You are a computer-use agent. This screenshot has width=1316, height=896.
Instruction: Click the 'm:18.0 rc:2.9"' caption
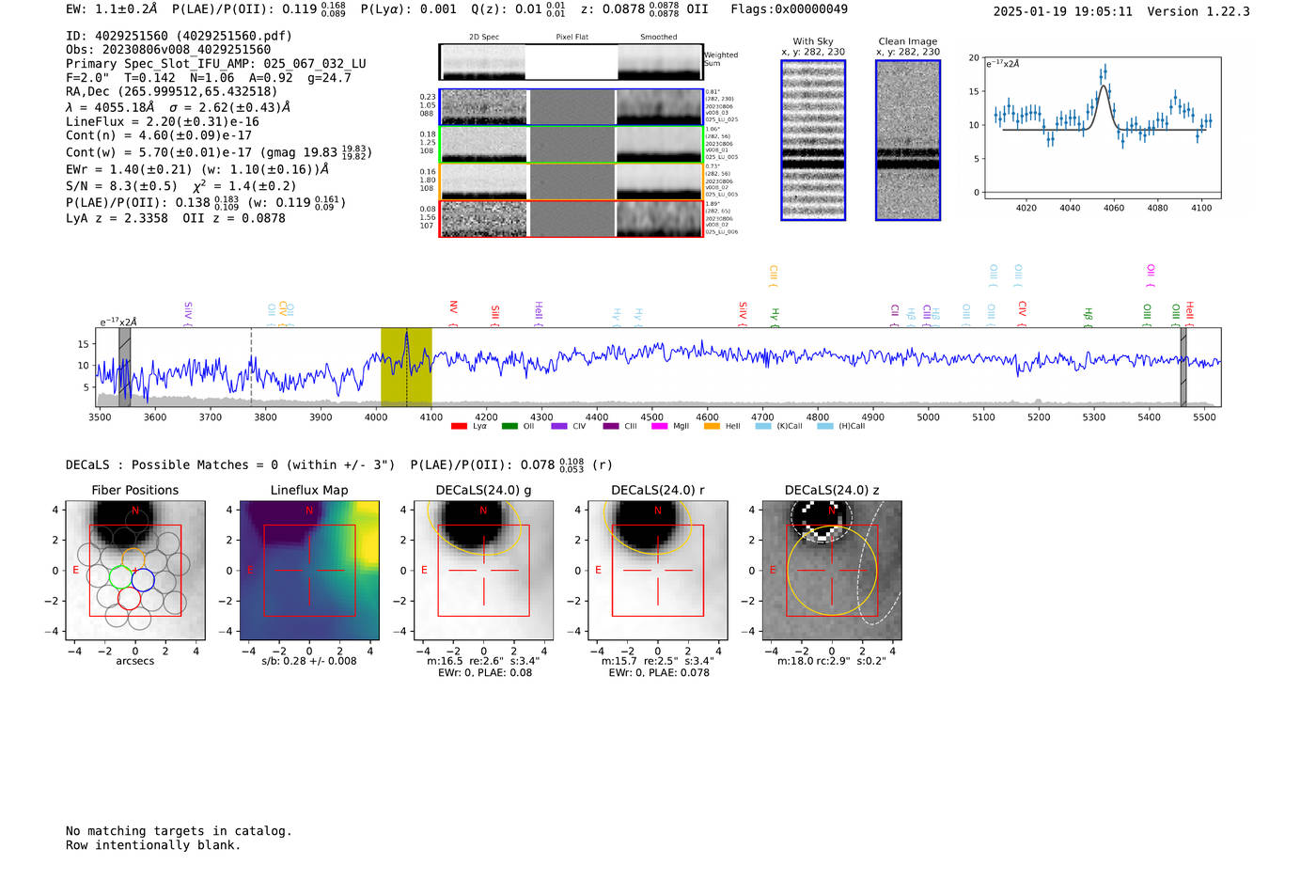832,661
